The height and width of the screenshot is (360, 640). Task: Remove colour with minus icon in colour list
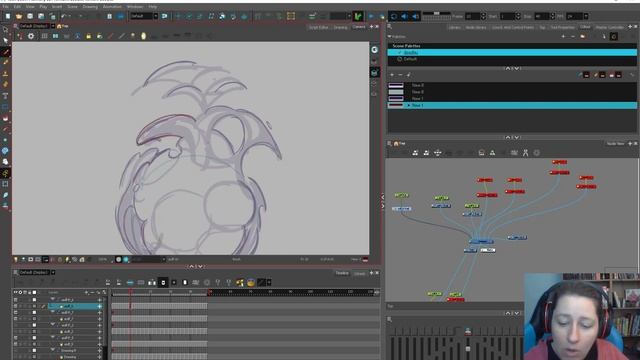(x=400, y=75)
